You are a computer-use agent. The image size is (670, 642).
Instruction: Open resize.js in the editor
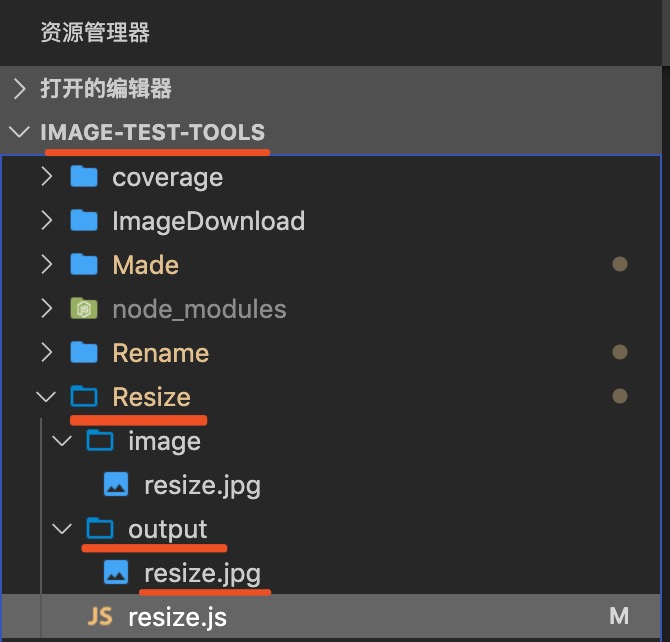tap(177, 618)
